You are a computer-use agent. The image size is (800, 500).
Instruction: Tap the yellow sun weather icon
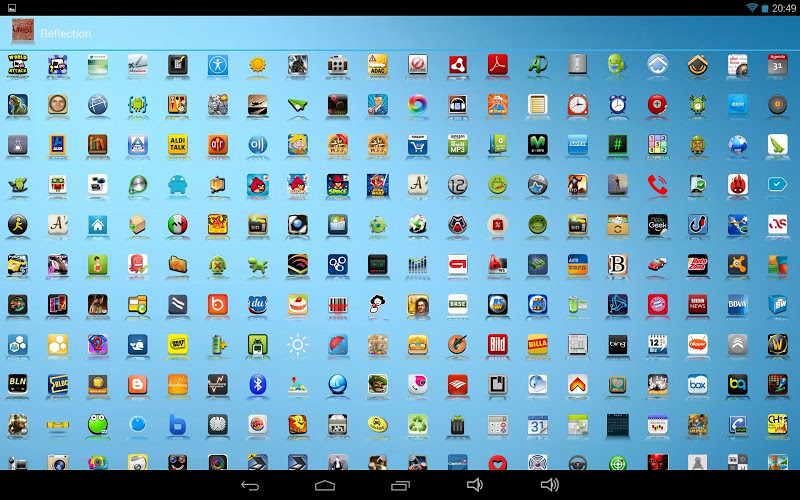pyautogui.click(x=258, y=65)
